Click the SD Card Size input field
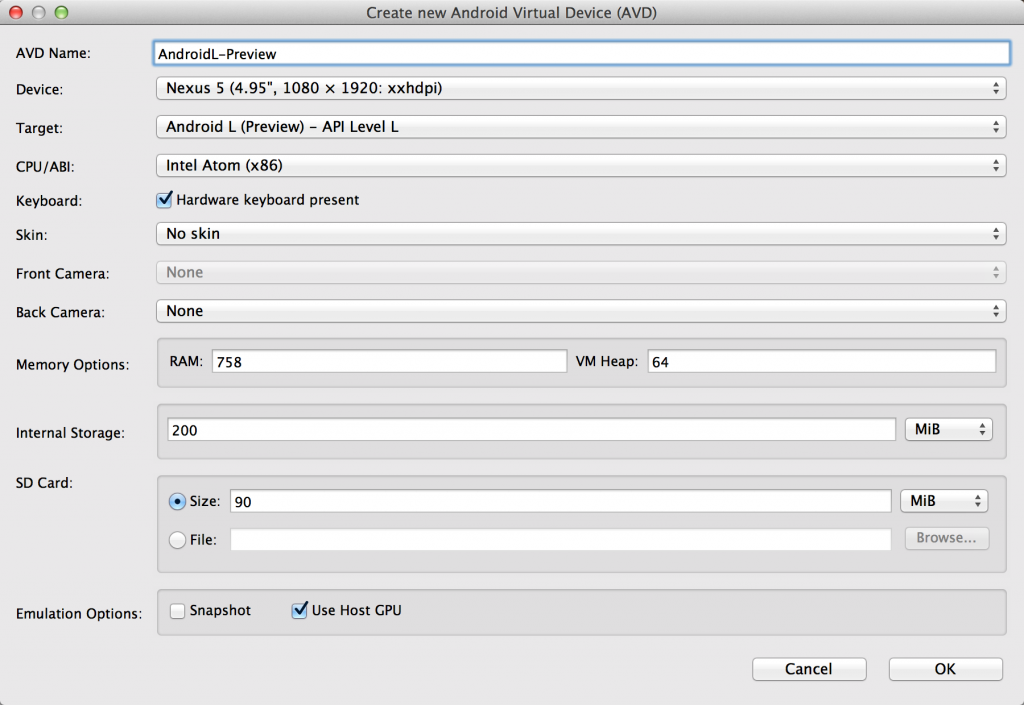Viewport: 1024px width, 705px height. (x=560, y=501)
